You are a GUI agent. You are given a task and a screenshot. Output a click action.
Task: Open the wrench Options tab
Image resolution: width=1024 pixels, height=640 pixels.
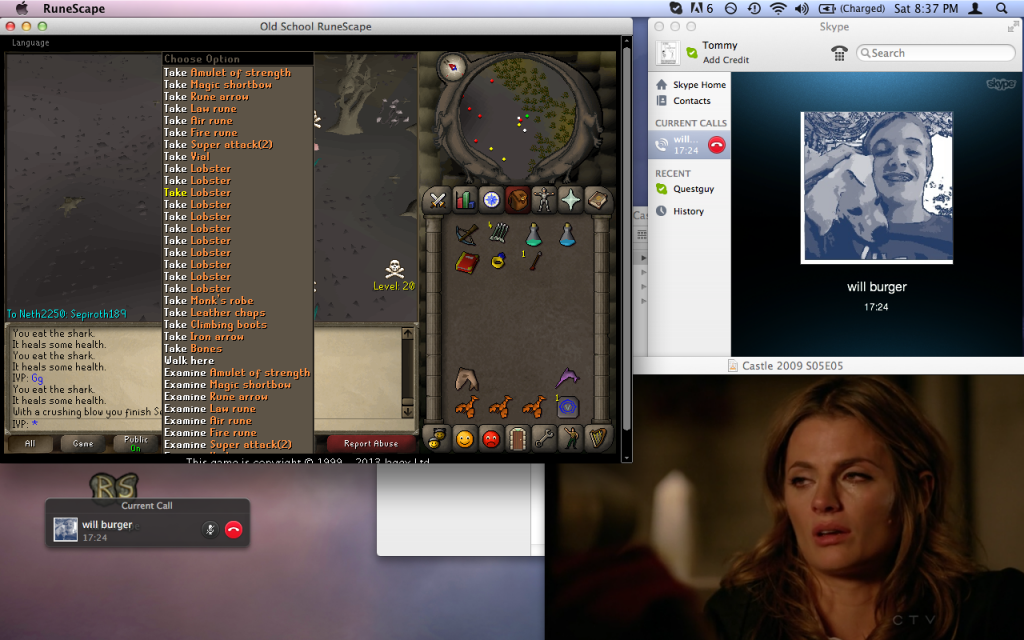[x=544, y=437]
